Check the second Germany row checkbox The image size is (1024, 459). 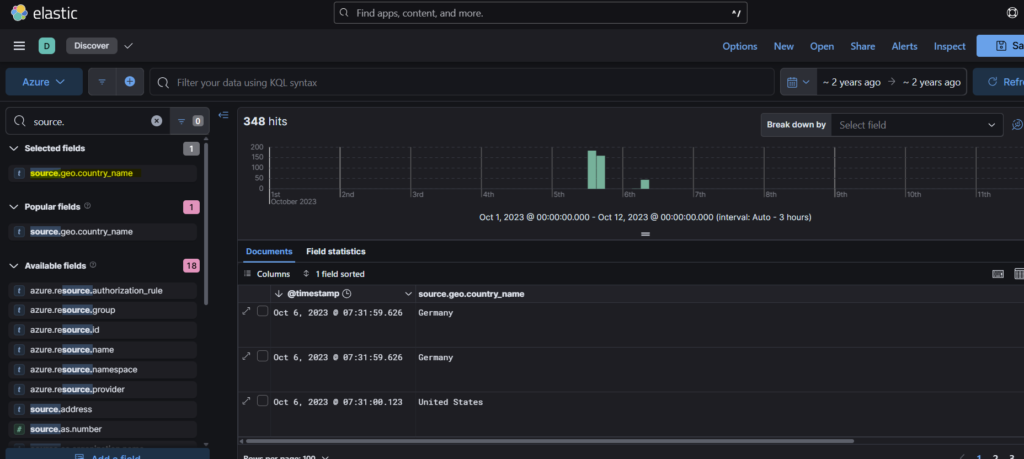[262, 356]
